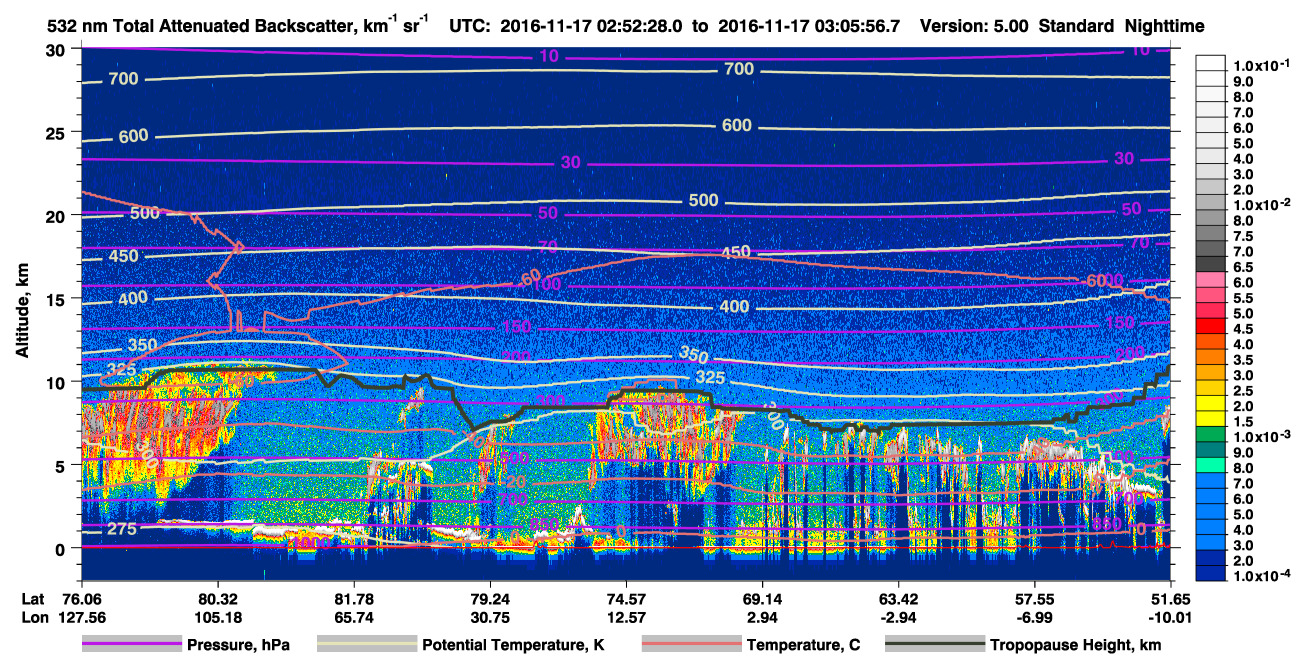Select latitude value 69.14
Viewport: 1300px width, 667px height.
(762, 600)
